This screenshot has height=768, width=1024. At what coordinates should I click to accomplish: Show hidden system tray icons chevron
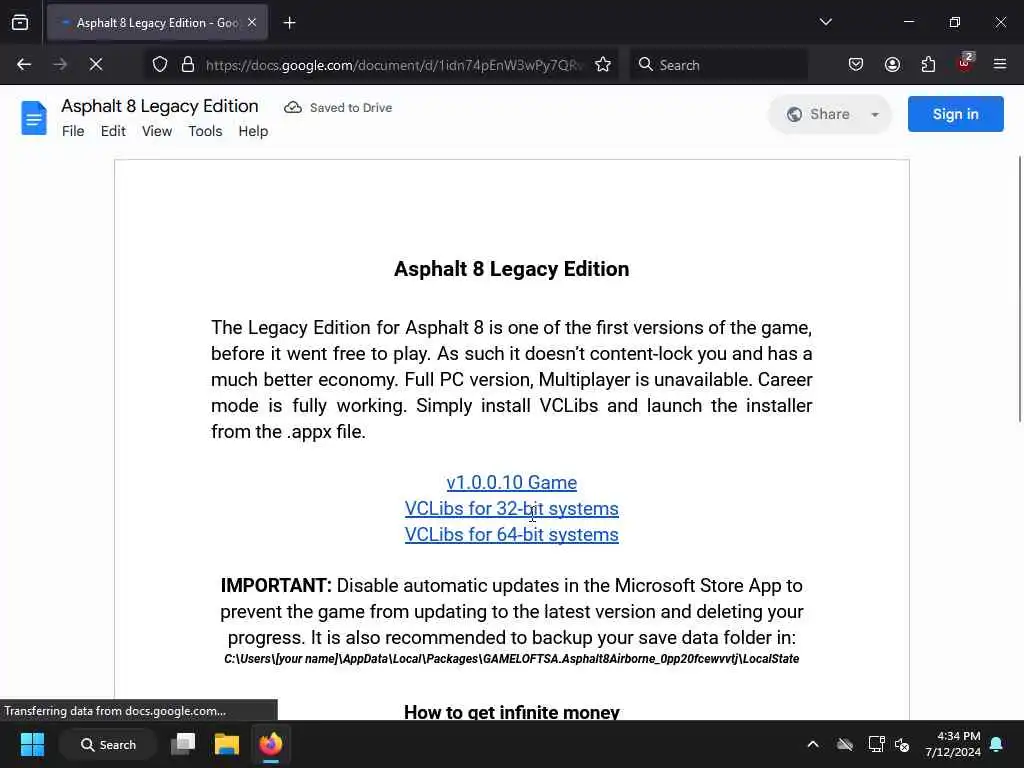[813, 744]
